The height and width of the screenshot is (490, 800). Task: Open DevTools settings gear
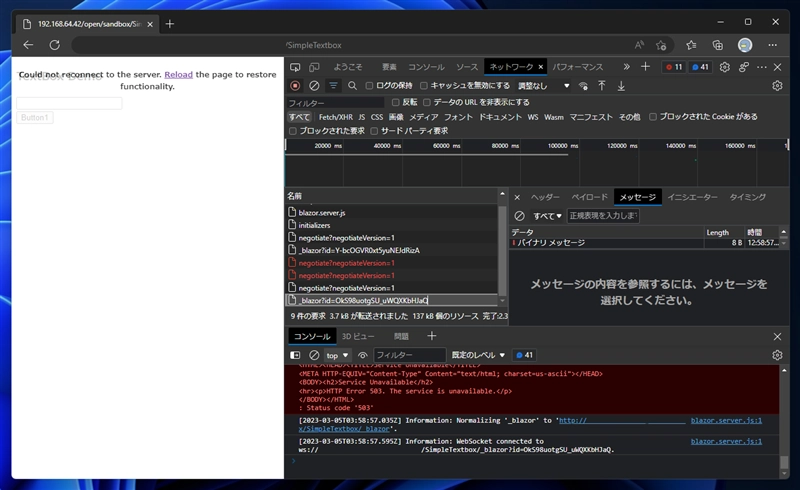click(x=724, y=67)
